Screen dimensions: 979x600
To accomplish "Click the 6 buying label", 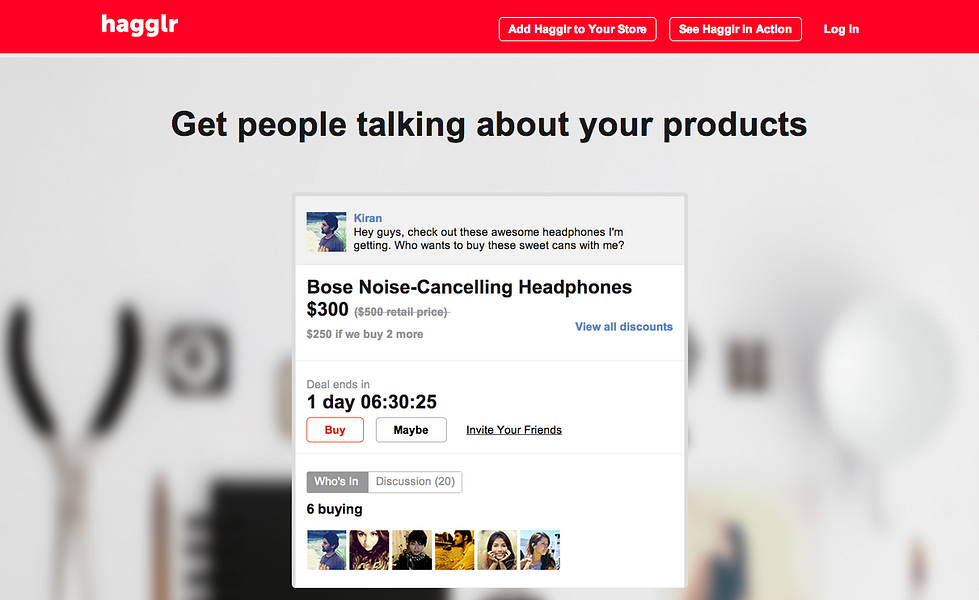I will tap(334, 509).
